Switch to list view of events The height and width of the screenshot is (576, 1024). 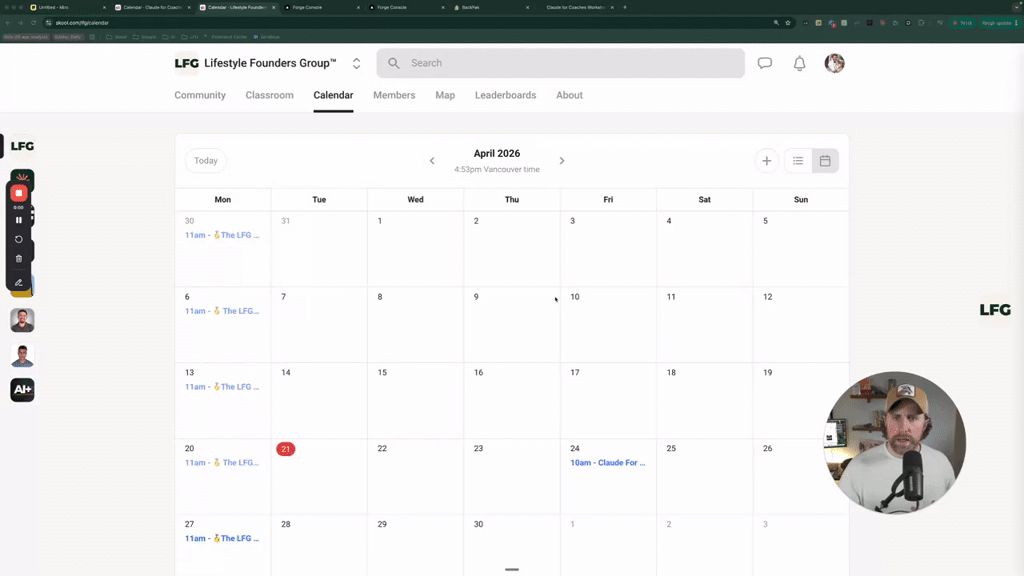(798, 161)
